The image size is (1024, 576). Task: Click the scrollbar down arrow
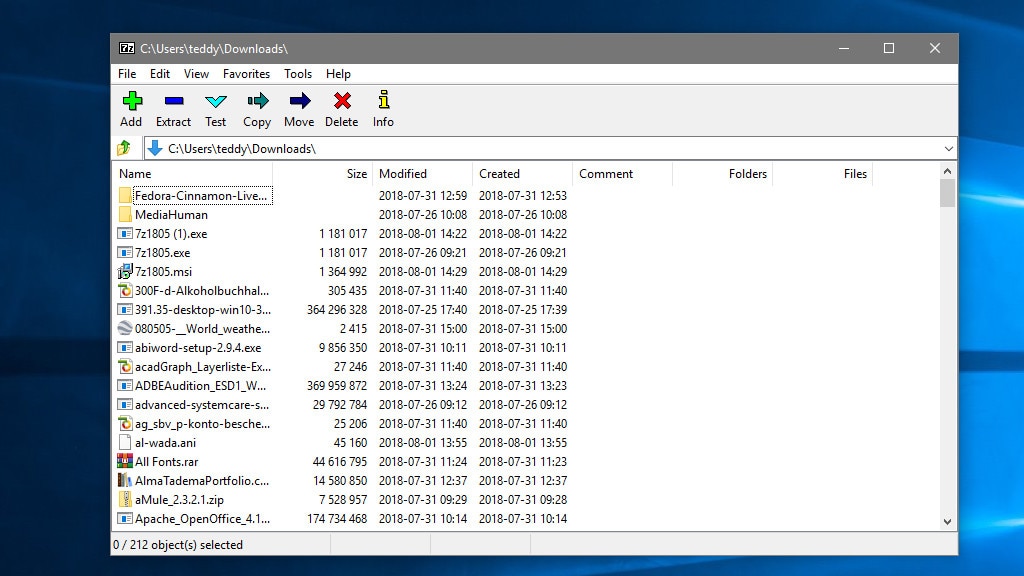tap(947, 522)
